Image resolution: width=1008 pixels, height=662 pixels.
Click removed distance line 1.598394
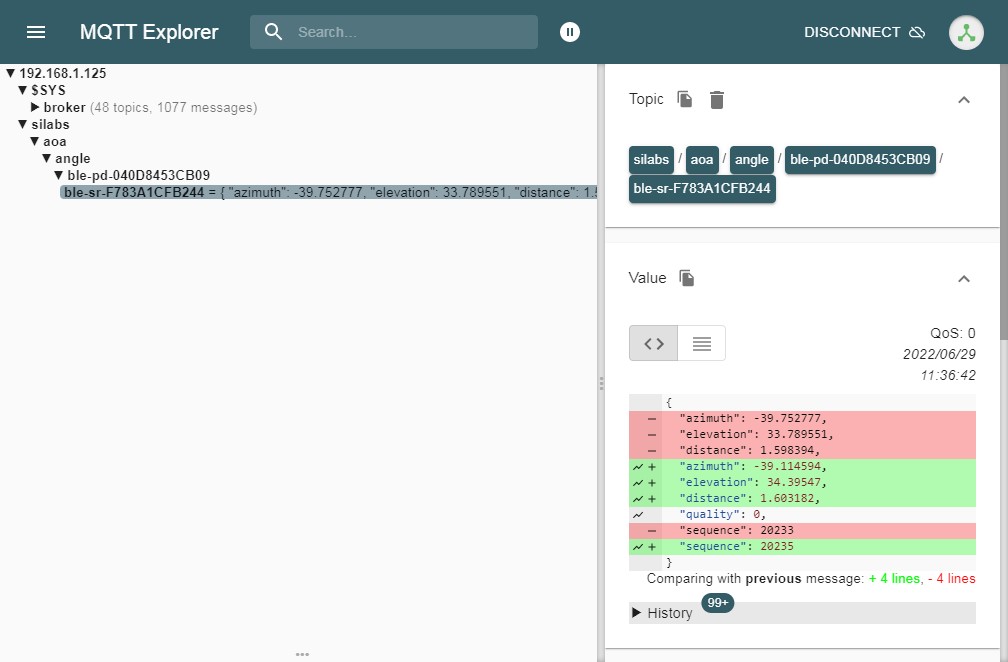coord(802,451)
